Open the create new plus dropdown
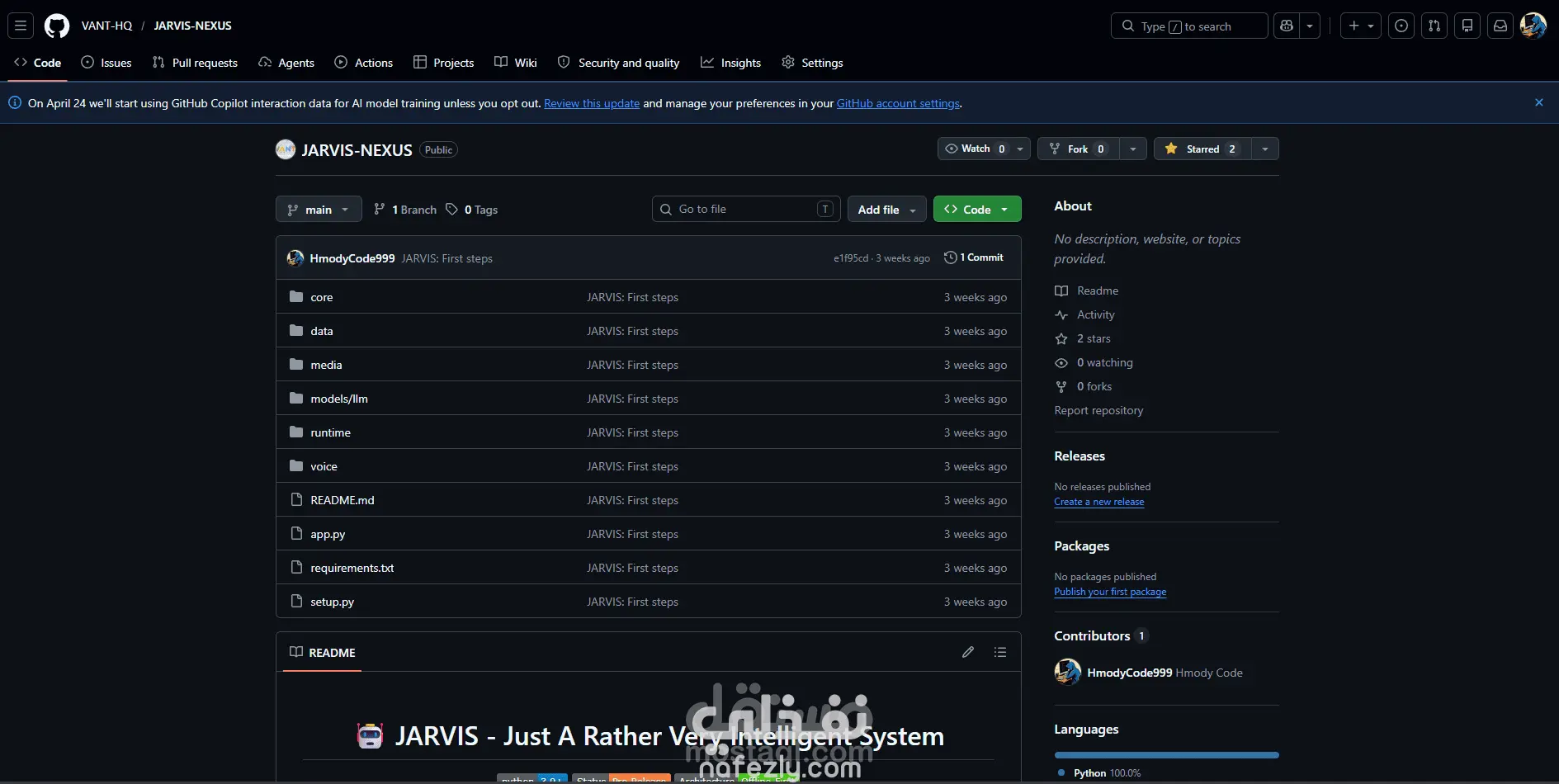The height and width of the screenshot is (784, 1559). point(1361,26)
